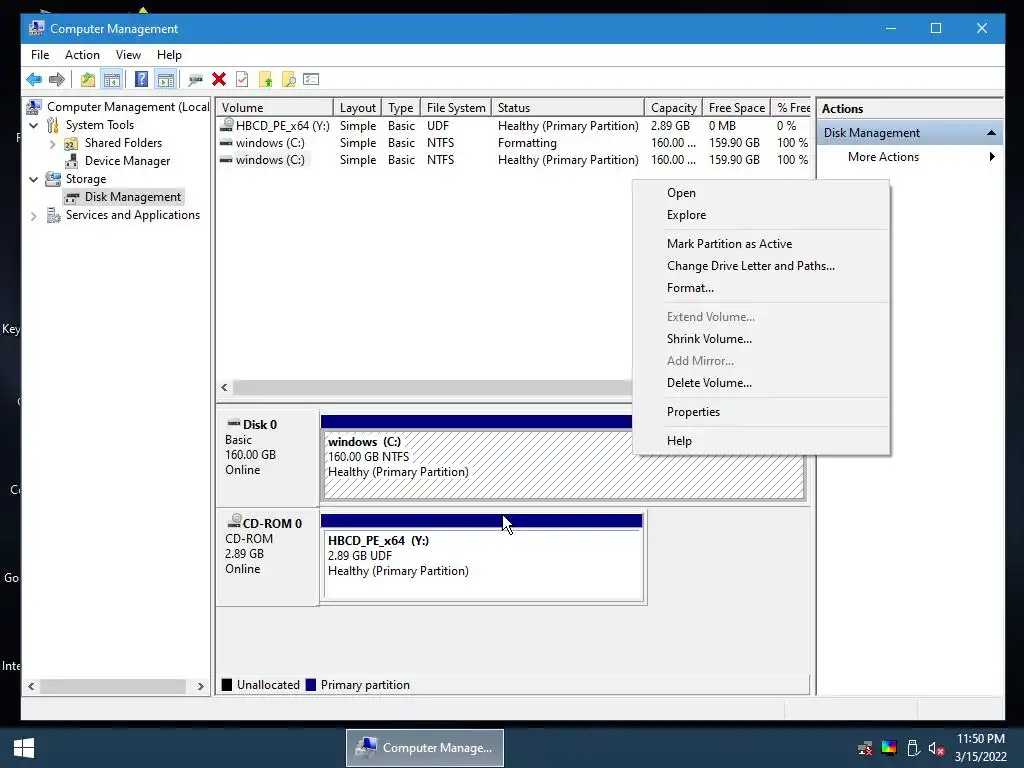The image size is (1024, 768).
Task: Open the Windows Start button
Action: coord(24,748)
